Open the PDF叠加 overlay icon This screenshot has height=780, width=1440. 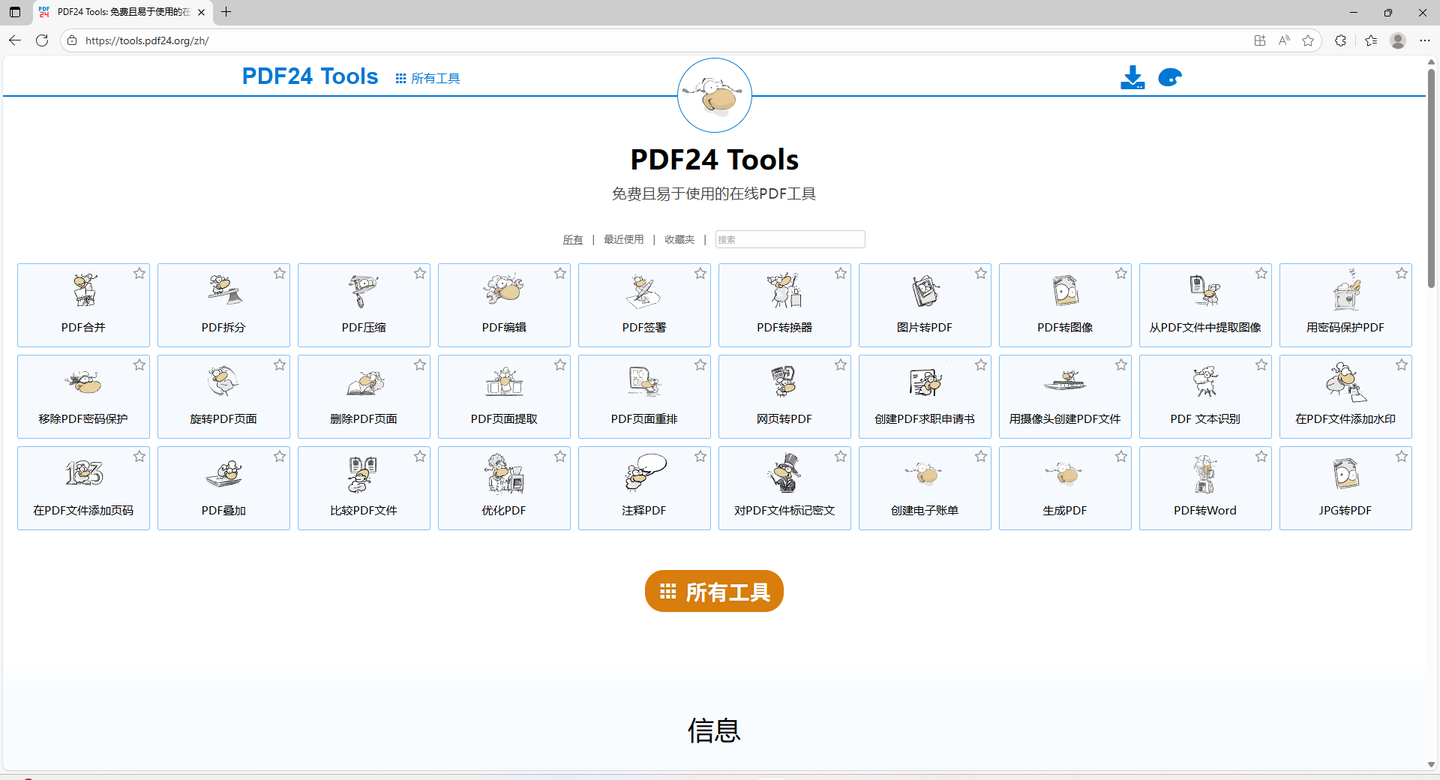pos(224,473)
